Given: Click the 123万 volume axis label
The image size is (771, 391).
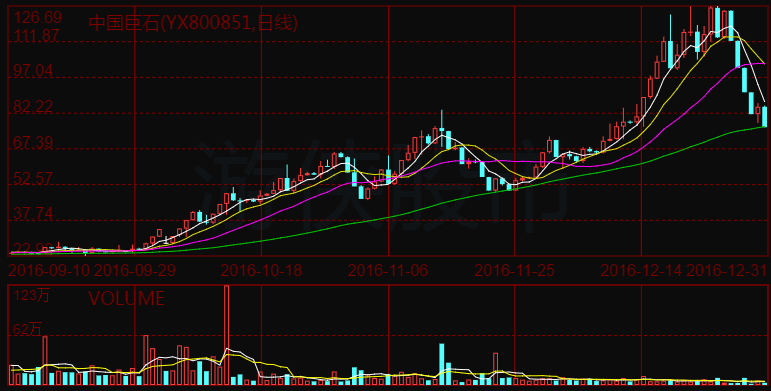Looking at the screenshot, I should (31, 295).
